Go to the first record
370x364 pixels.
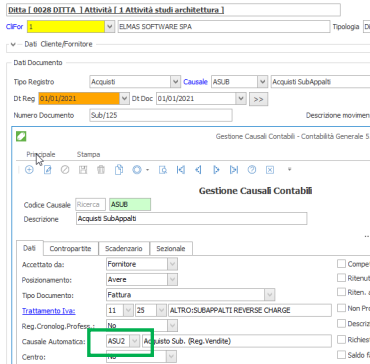tap(180, 170)
